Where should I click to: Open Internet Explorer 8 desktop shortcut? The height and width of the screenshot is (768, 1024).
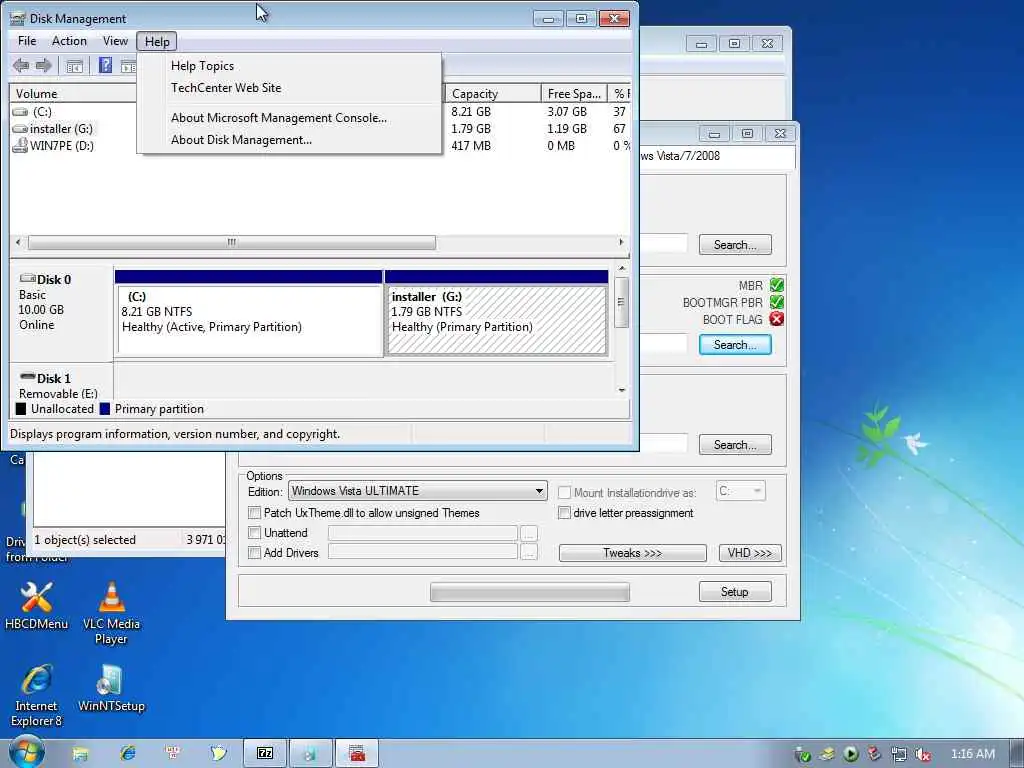[x=37, y=696]
